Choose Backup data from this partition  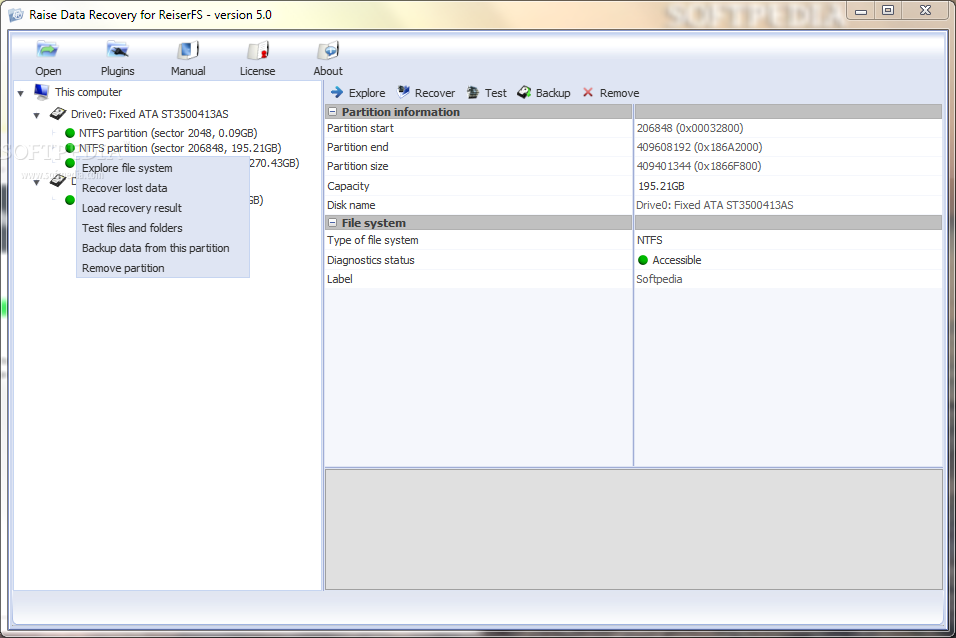[x=163, y=248]
